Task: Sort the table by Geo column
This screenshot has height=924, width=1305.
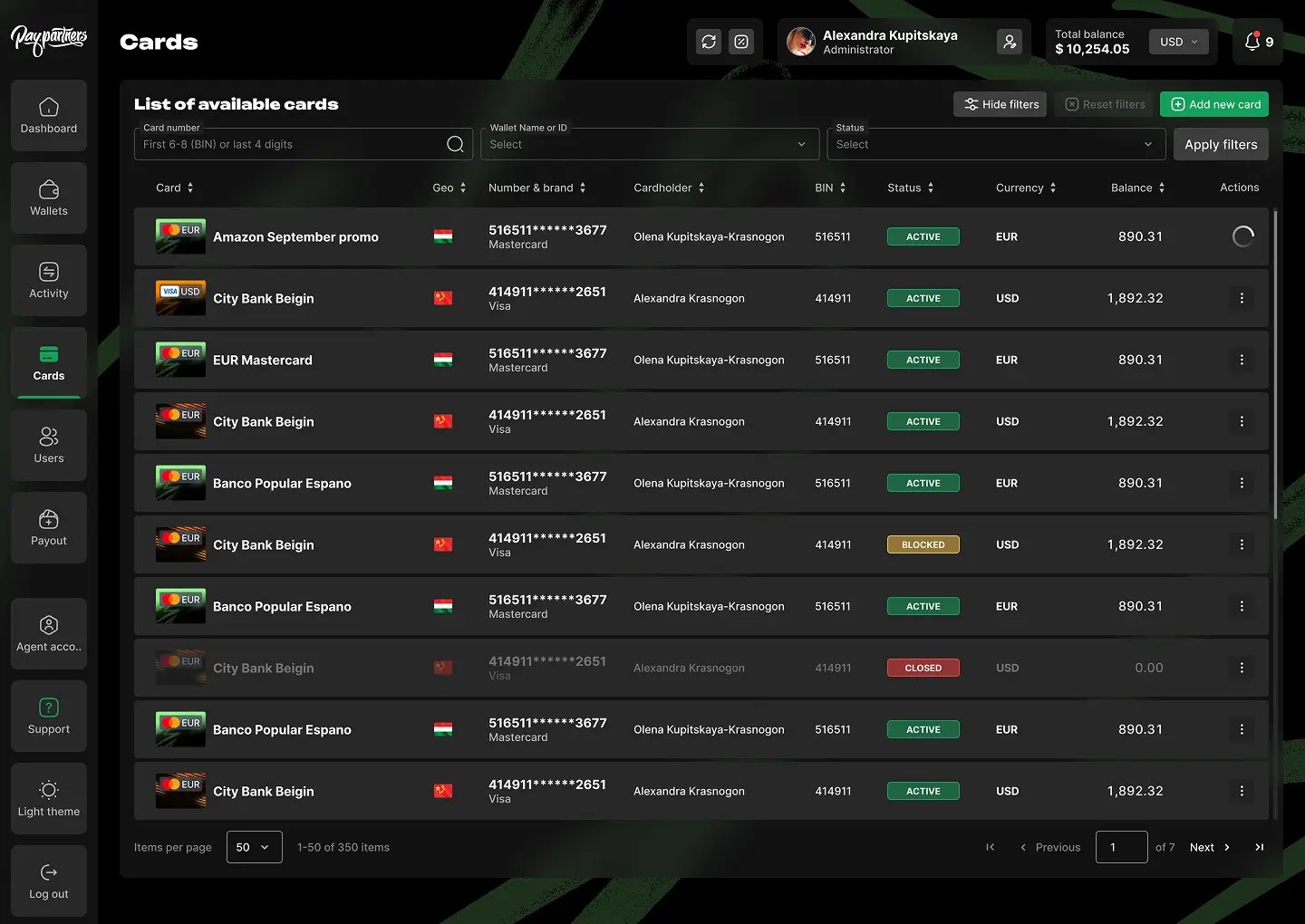Action: (x=449, y=188)
